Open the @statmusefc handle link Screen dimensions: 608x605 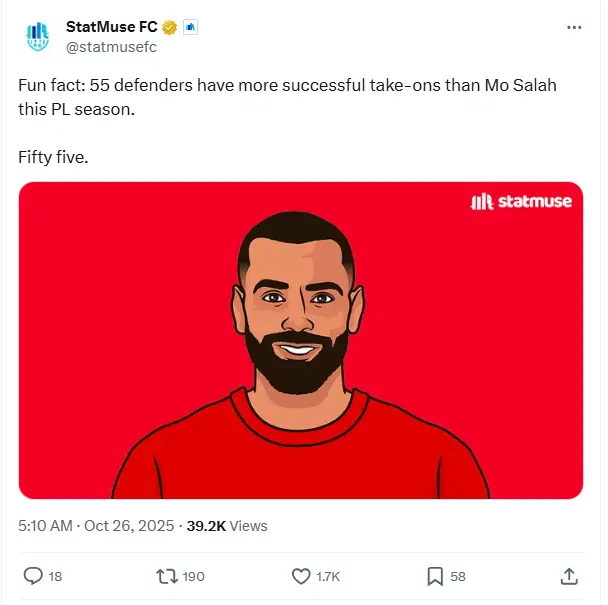point(111,47)
